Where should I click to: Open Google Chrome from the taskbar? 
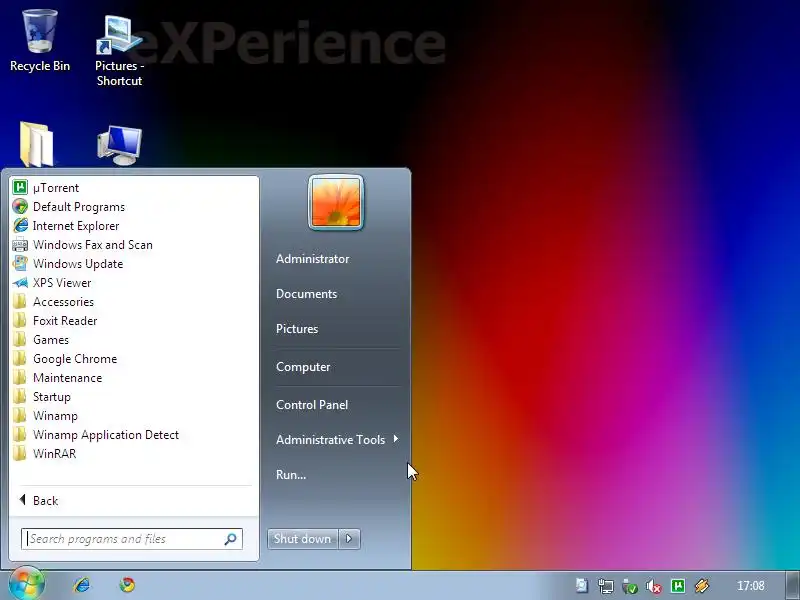[x=127, y=585]
